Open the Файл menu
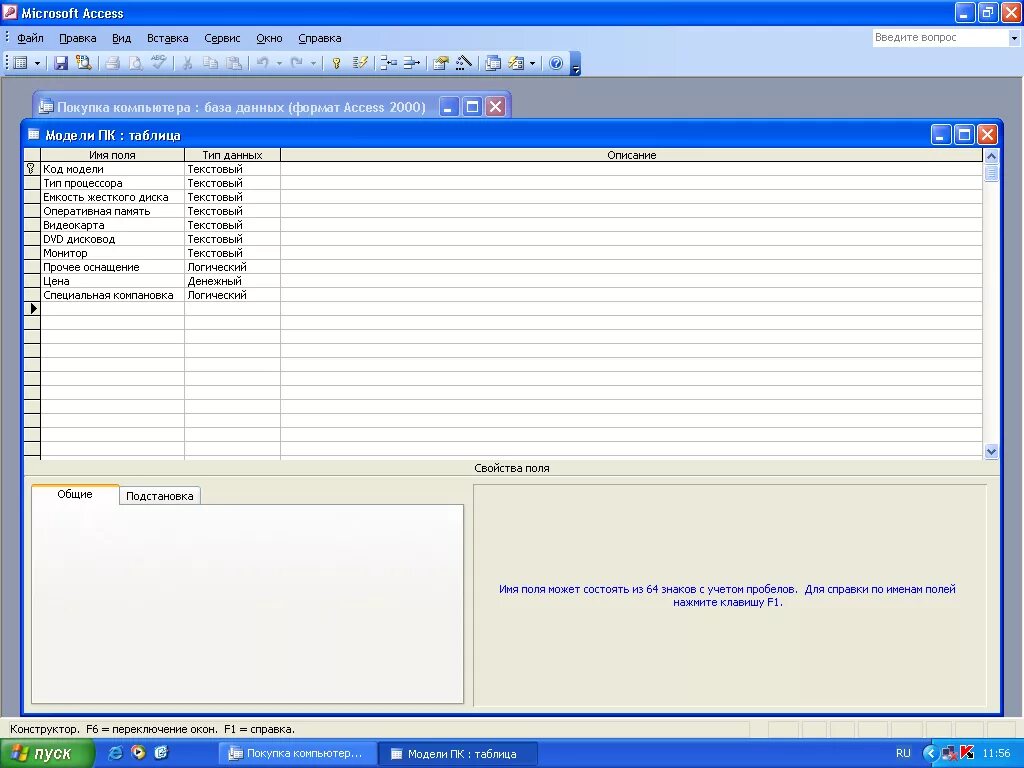Viewport: 1024px width, 768px height. 30,38
